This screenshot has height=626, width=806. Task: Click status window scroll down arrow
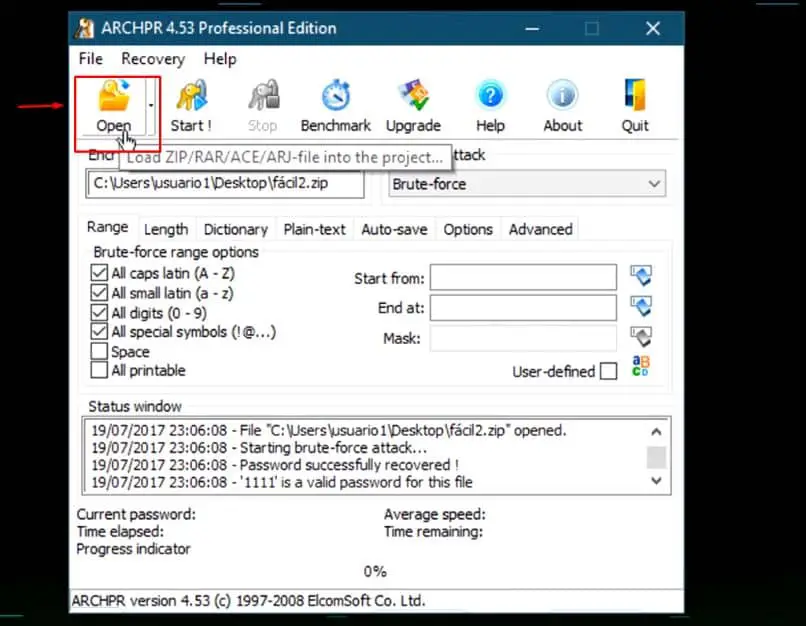coord(656,481)
